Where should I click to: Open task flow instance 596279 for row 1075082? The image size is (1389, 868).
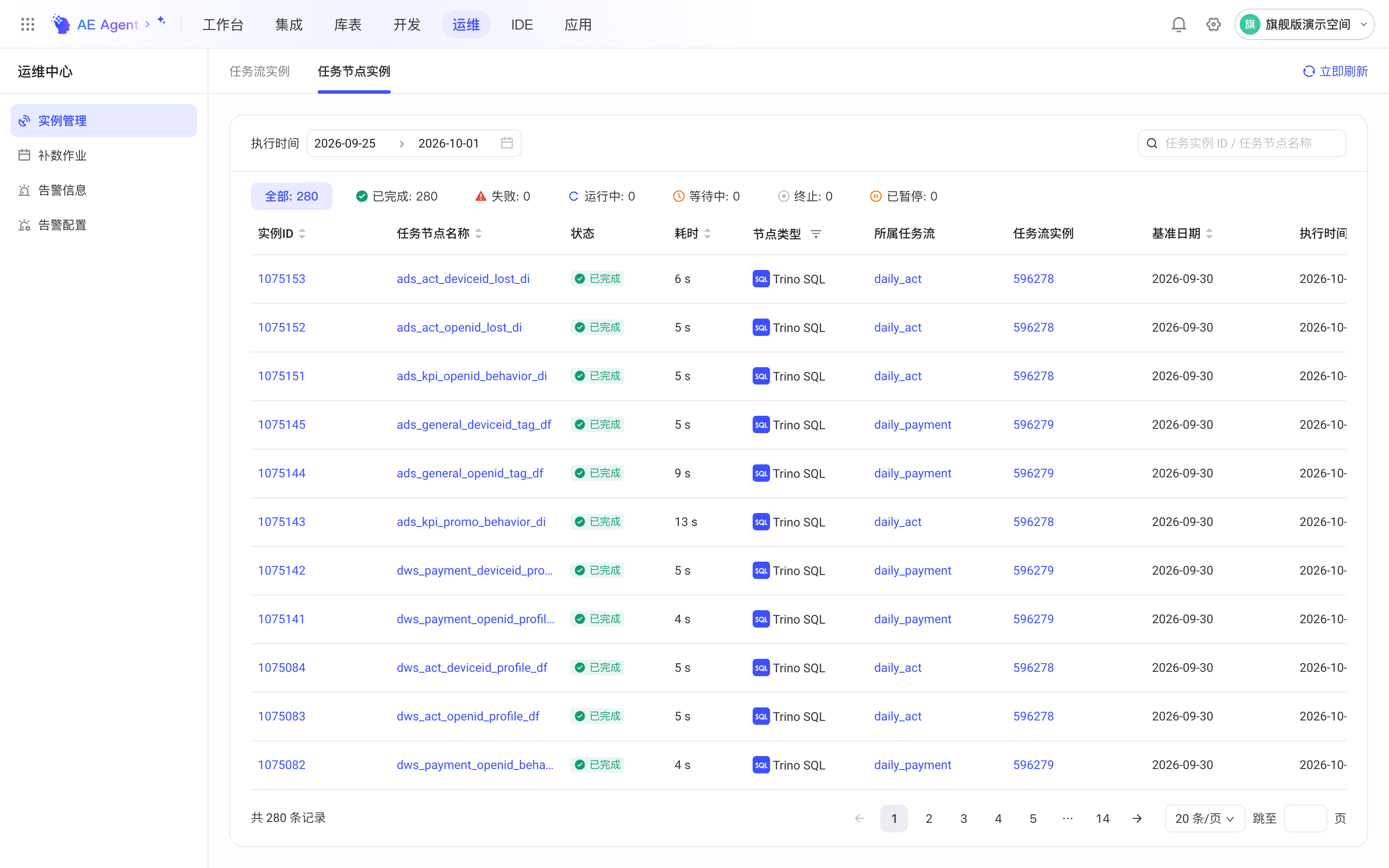click(x=1033, y=765)
